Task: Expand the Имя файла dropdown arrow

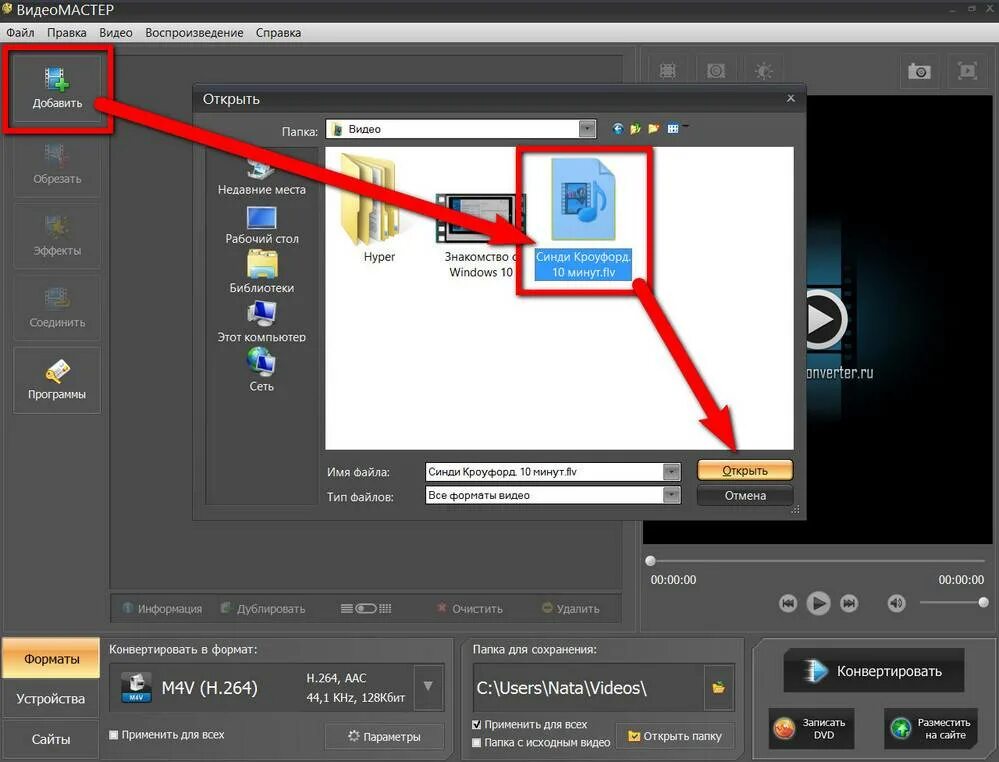Action: coord(672,471)
